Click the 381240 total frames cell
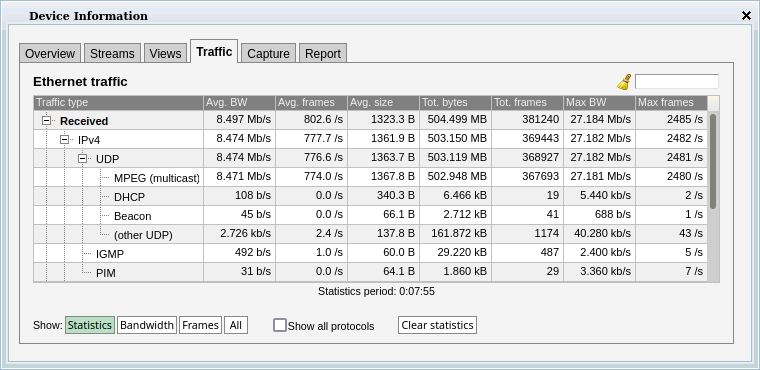 [527, 119]
